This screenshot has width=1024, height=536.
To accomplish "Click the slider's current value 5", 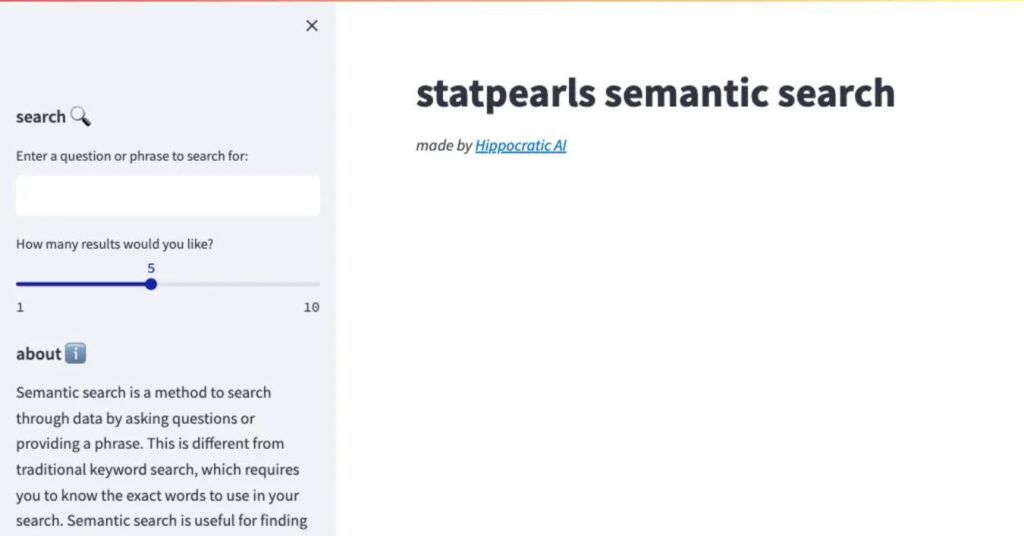I will point(151,268).
